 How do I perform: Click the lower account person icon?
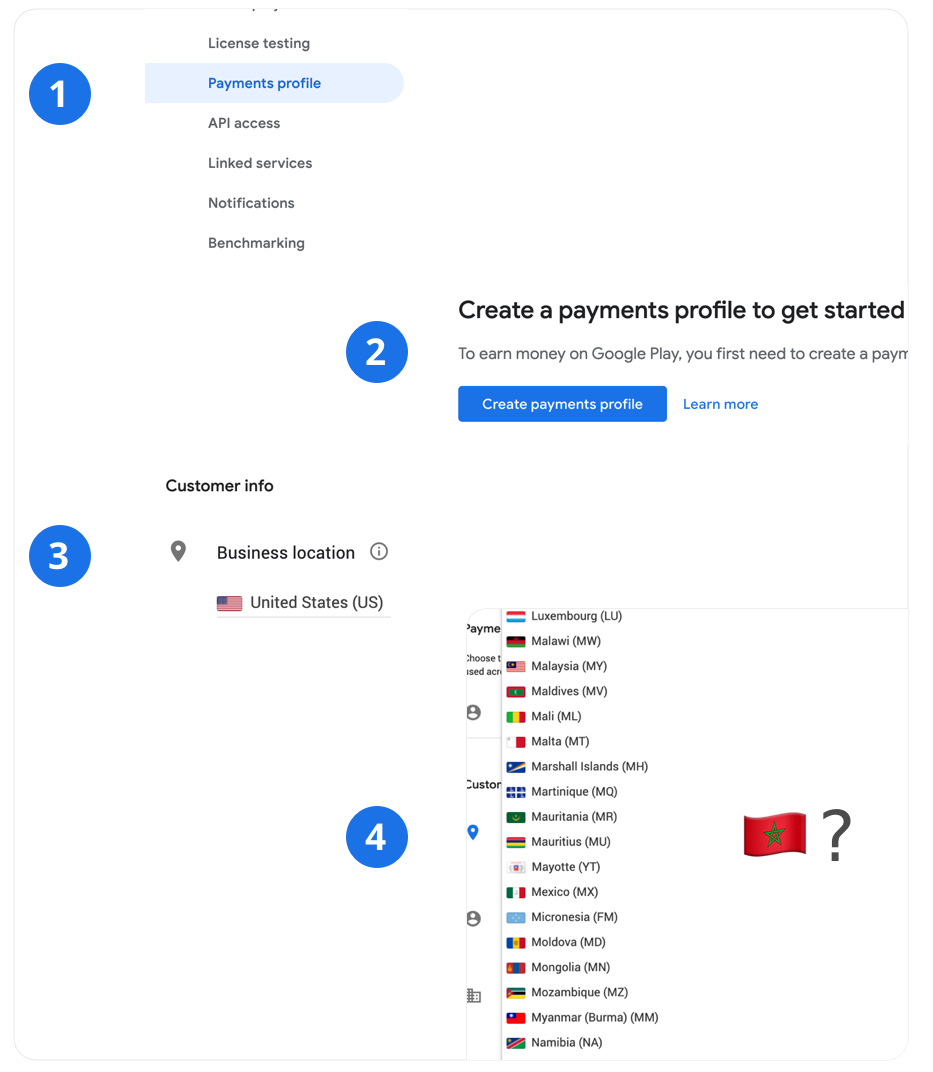pyautogui.click(x=474, y=918)
